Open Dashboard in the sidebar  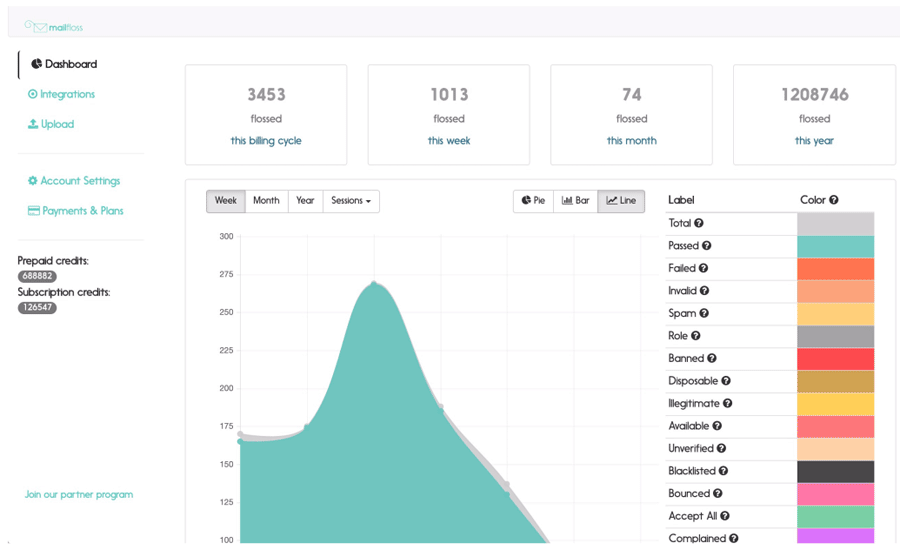[x=64, y=64]
